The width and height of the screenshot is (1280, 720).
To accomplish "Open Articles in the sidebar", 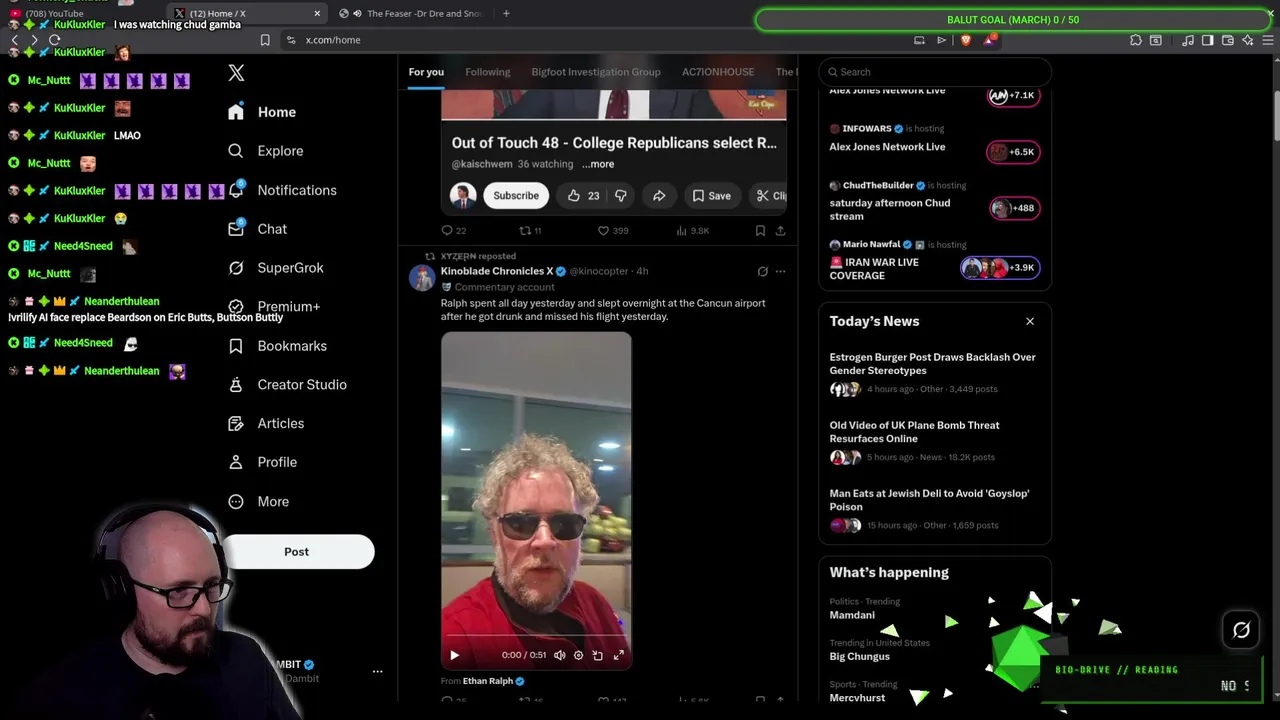I will 266,424.
